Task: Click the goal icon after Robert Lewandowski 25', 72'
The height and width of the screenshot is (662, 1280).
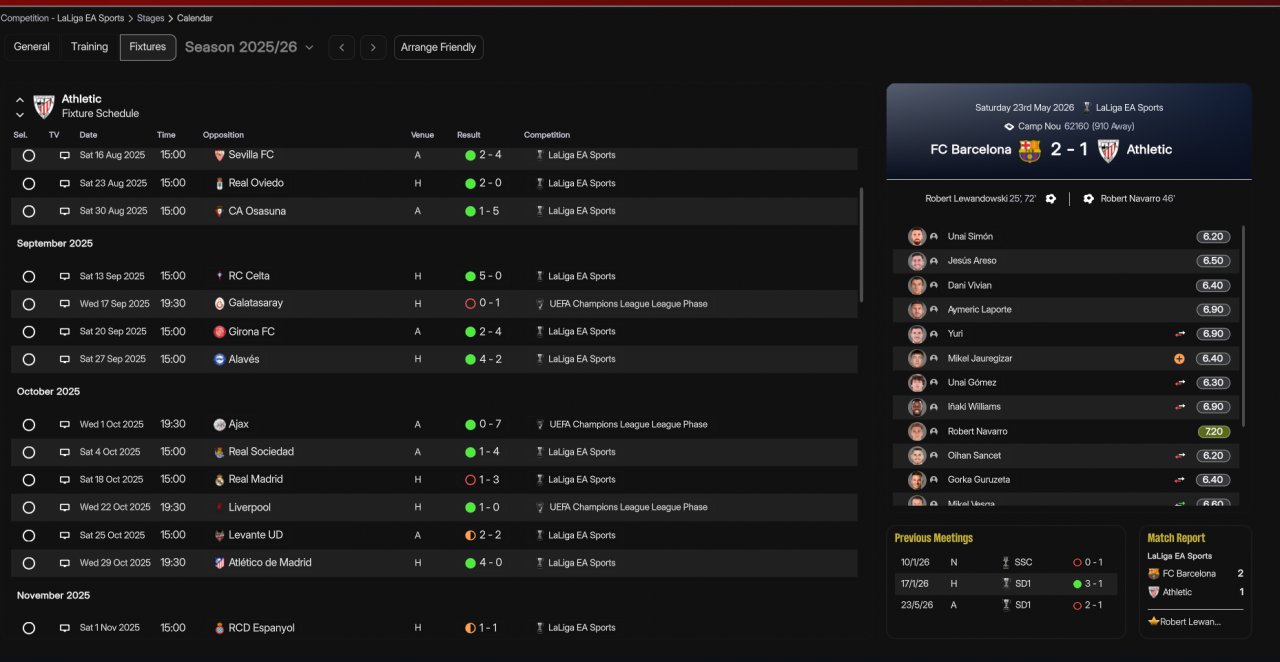Action: coord(1051,199)
